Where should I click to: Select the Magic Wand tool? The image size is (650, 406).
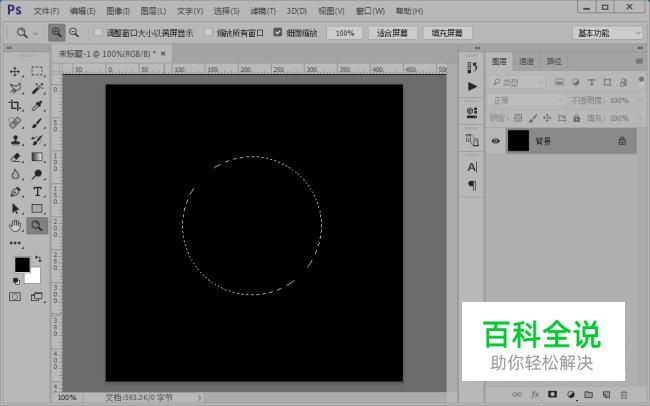click(37, 88)
